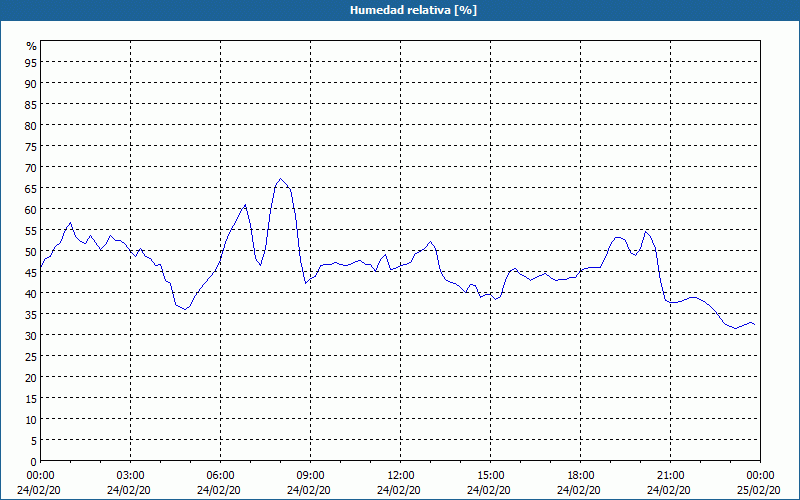Click the 06:00 time label

(220, 476)
